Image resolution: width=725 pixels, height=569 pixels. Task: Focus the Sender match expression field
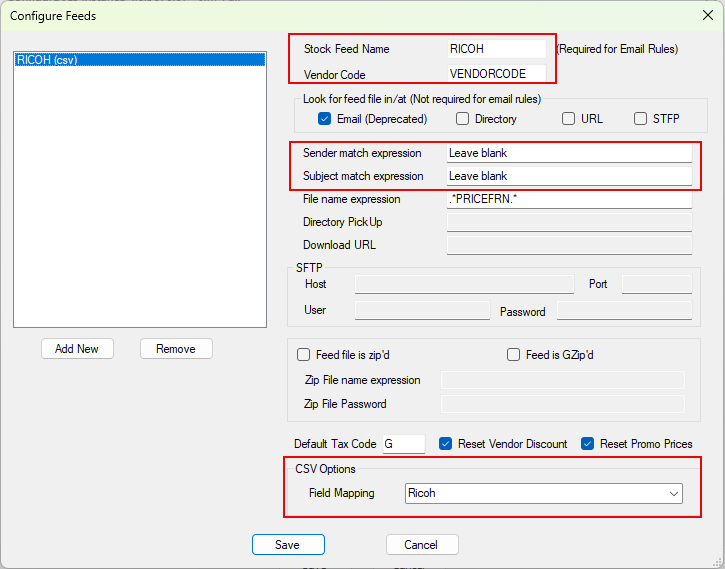coord(569,153)
